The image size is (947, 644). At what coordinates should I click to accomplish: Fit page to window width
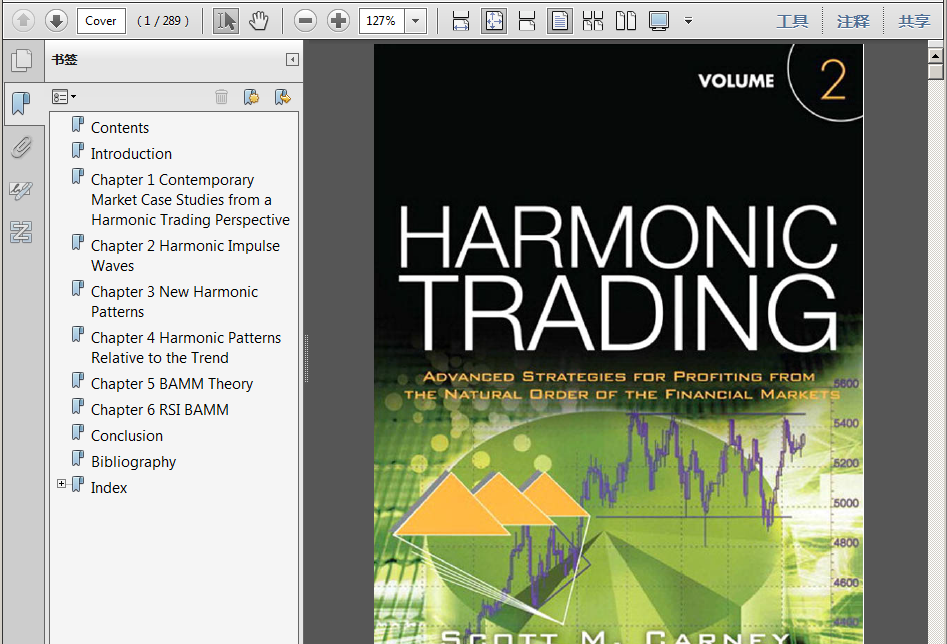461,21
